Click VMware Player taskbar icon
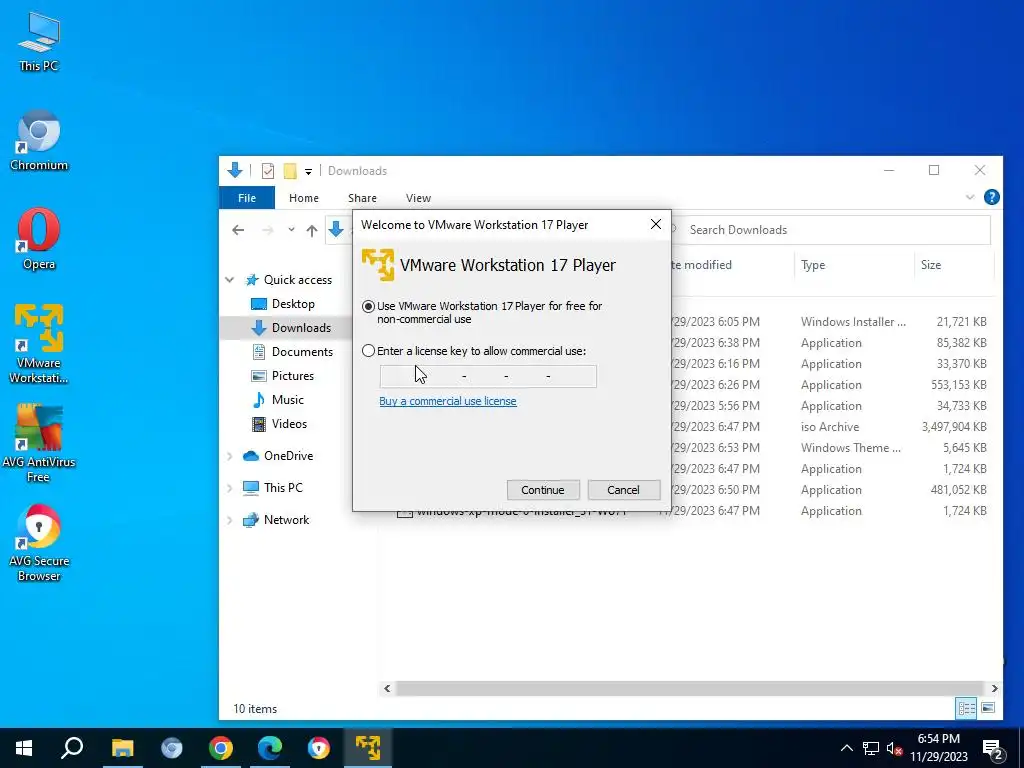Screen dimensions: 1024x768 368,748
